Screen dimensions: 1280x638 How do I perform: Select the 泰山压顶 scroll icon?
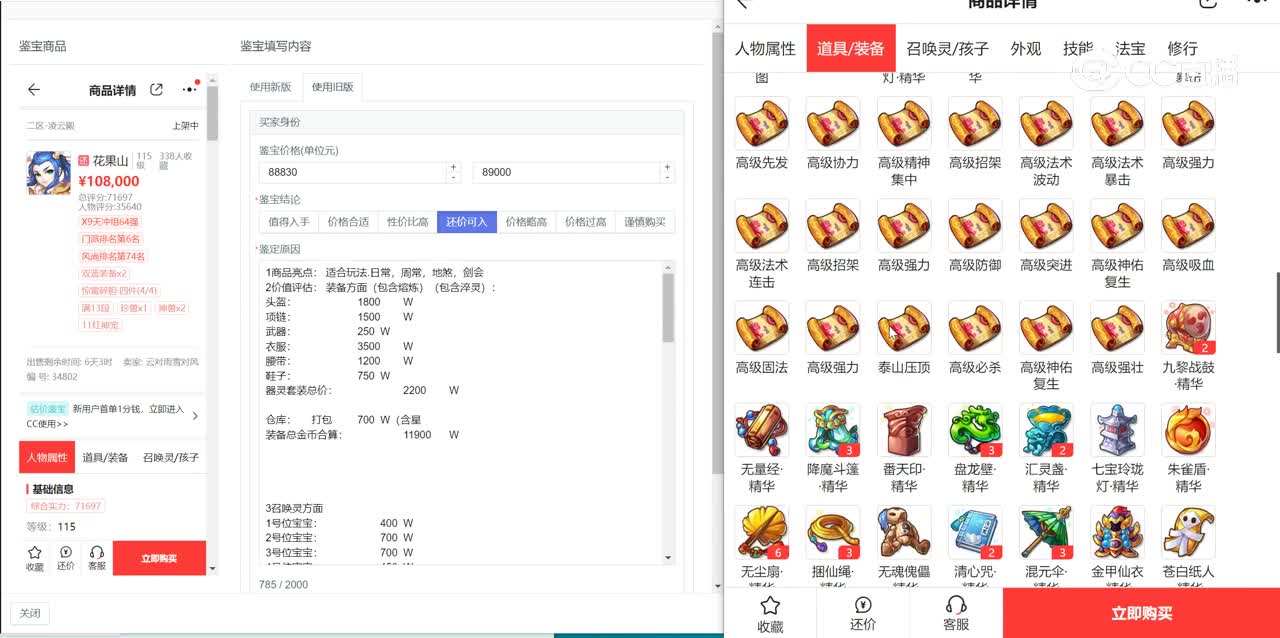click(x=904, y=328)
